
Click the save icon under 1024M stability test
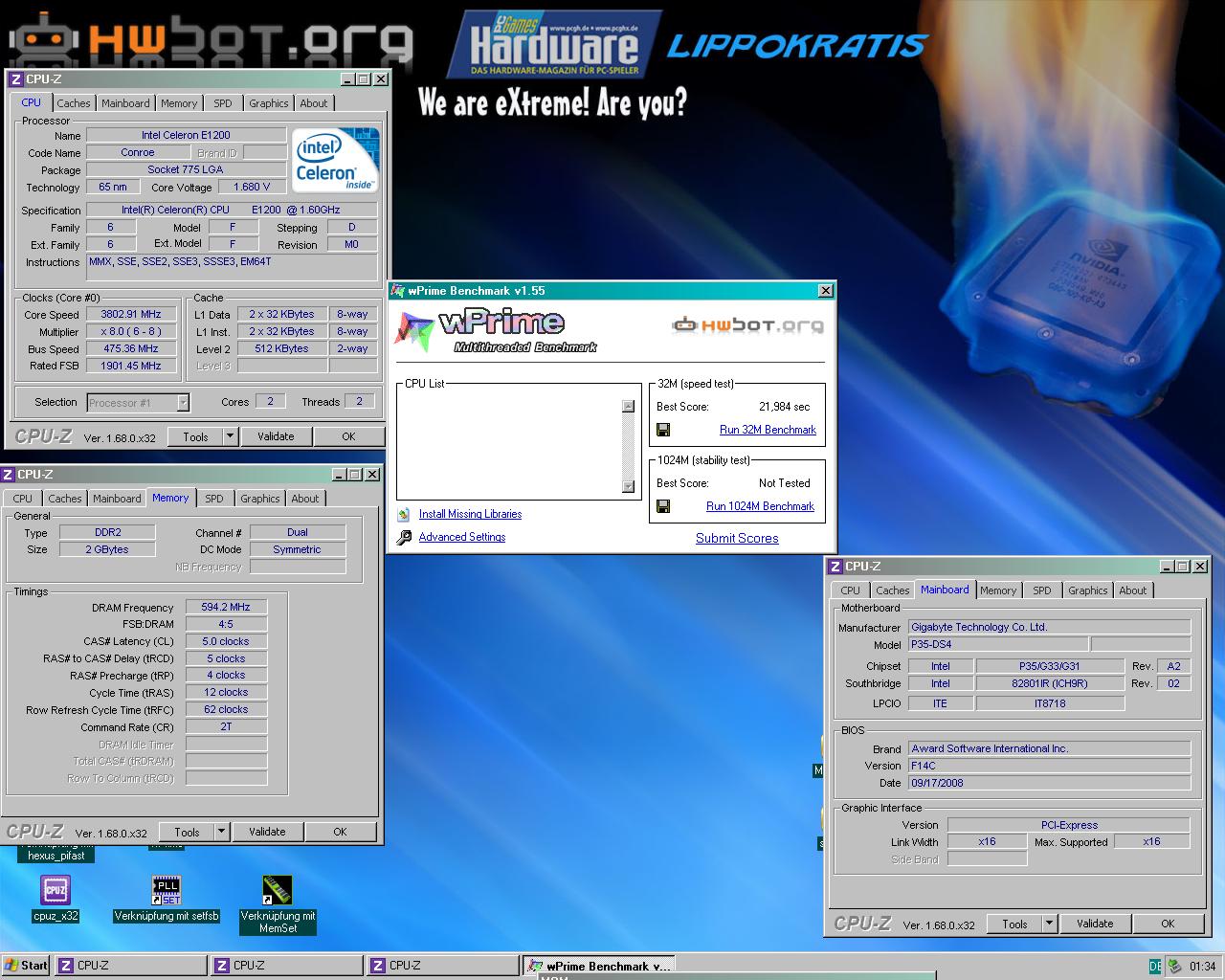tap(663, 506)
